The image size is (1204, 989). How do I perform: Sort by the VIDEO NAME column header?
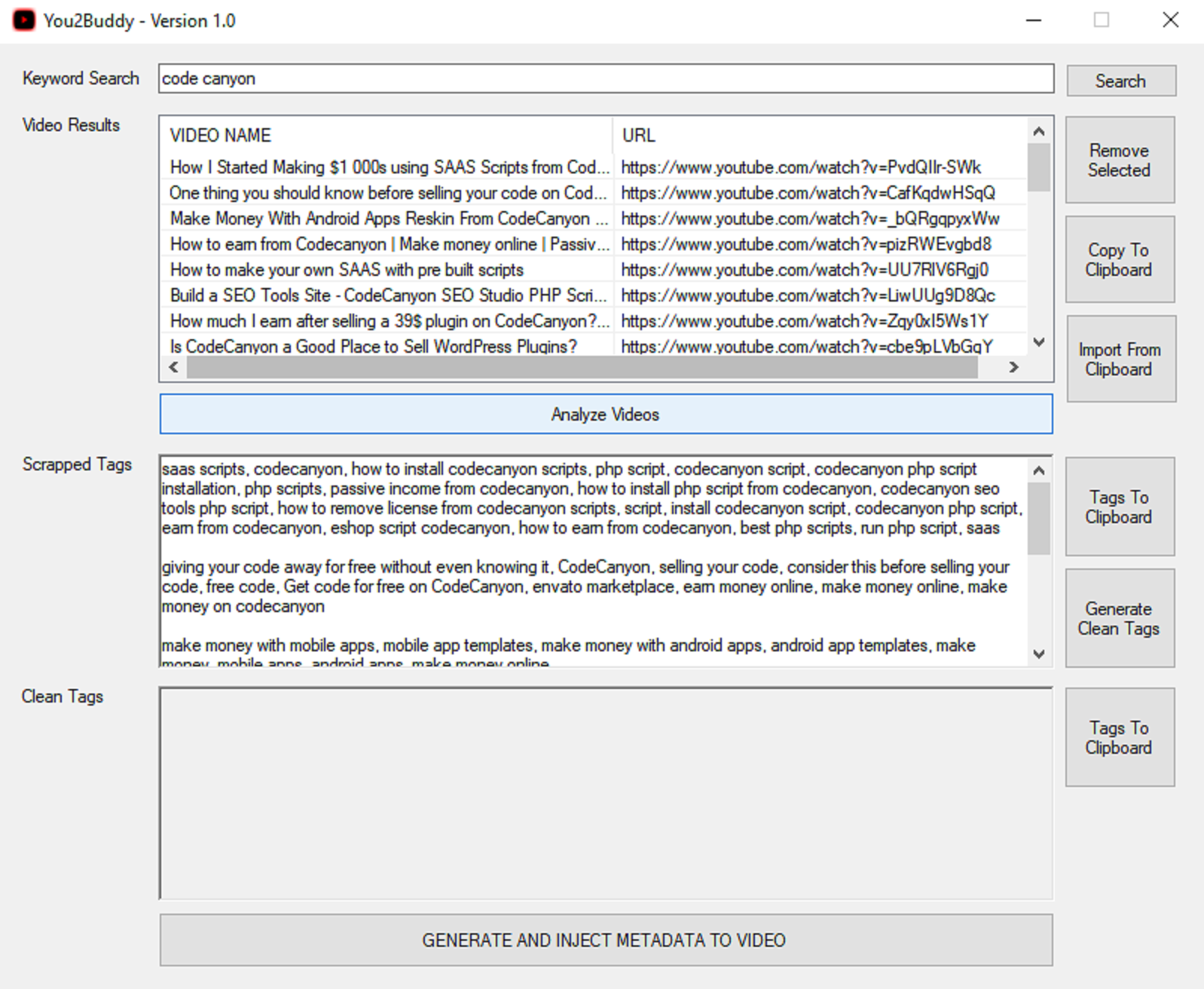pyautogui.click(x=387, y=136)
